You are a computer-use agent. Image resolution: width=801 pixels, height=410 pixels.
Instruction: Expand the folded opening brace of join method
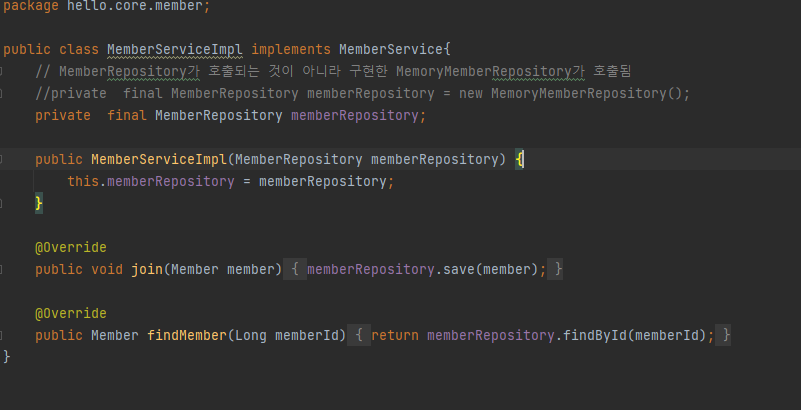click(x=295, y=269)
